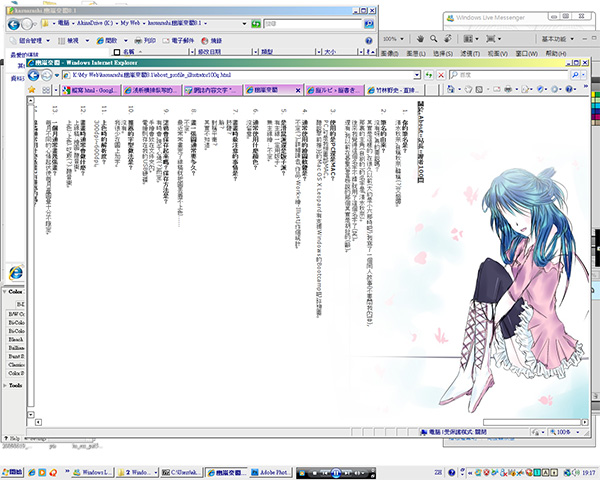Open the zoom 100% dropdown in the IE status bar

(x=578, y=432)
